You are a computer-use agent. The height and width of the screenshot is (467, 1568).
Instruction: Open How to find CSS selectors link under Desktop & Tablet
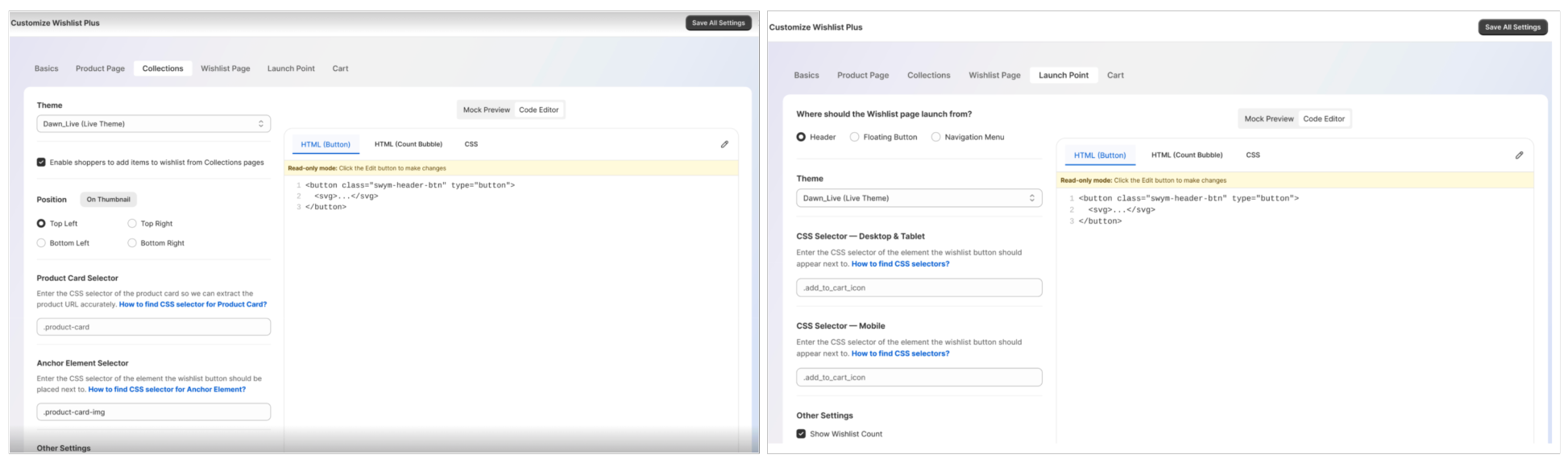900,264
